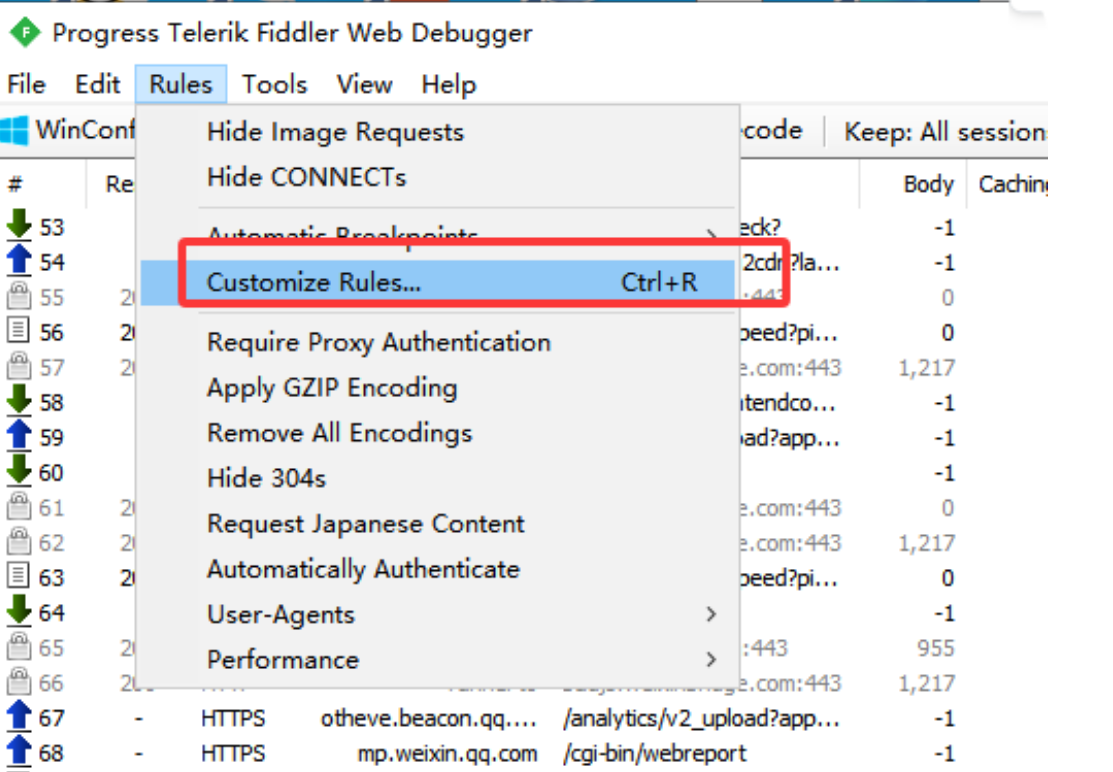
Task: Click HTTPS protocol cell in session 68
Action: click(x=233, y=754)
